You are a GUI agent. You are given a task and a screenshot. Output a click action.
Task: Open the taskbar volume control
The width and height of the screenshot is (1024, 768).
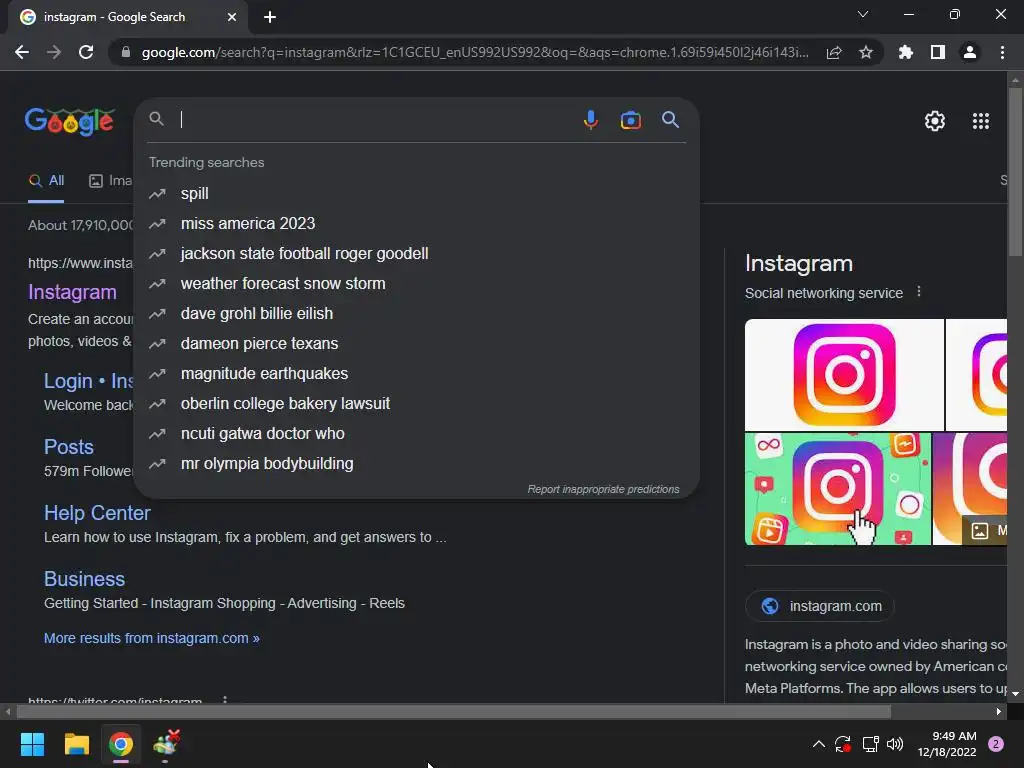pyautogui.click(x=895, y=744)
